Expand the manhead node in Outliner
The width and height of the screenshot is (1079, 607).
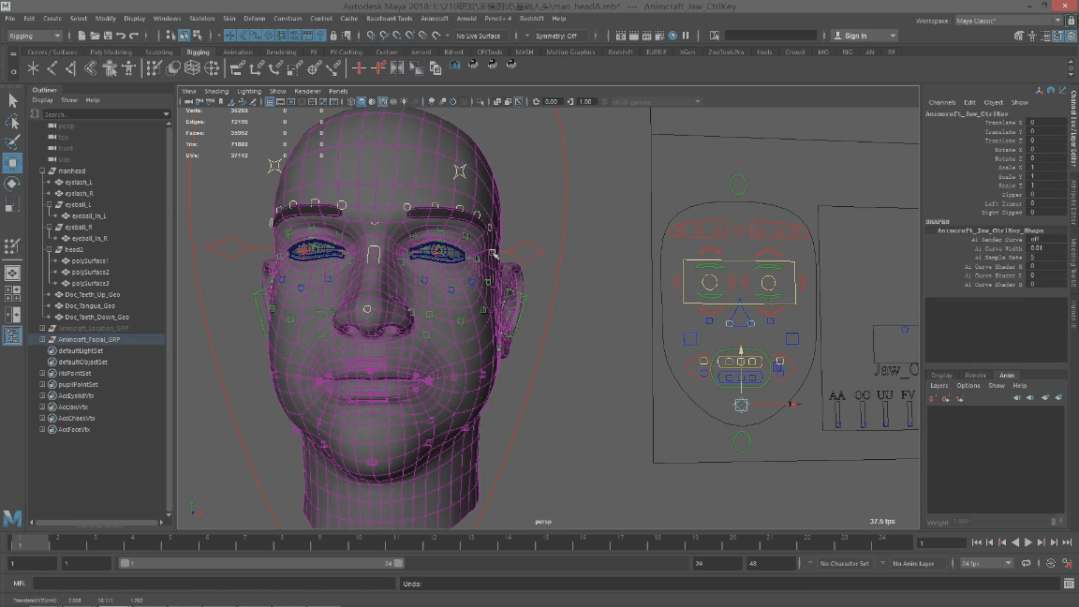tap(42, 171)
